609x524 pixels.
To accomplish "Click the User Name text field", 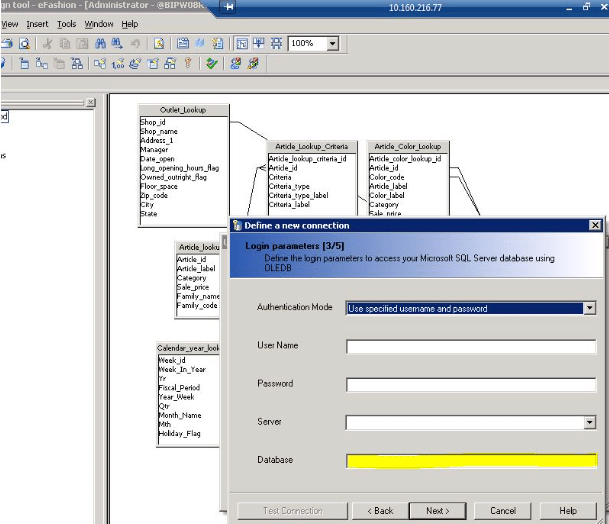I will [x=470, y=347].
